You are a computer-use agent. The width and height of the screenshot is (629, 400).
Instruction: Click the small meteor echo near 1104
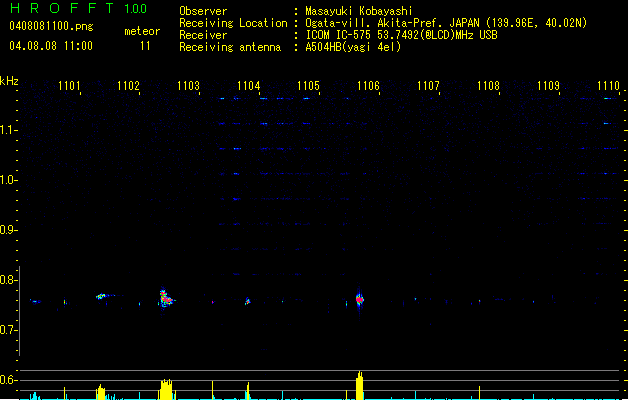point(248,301)
